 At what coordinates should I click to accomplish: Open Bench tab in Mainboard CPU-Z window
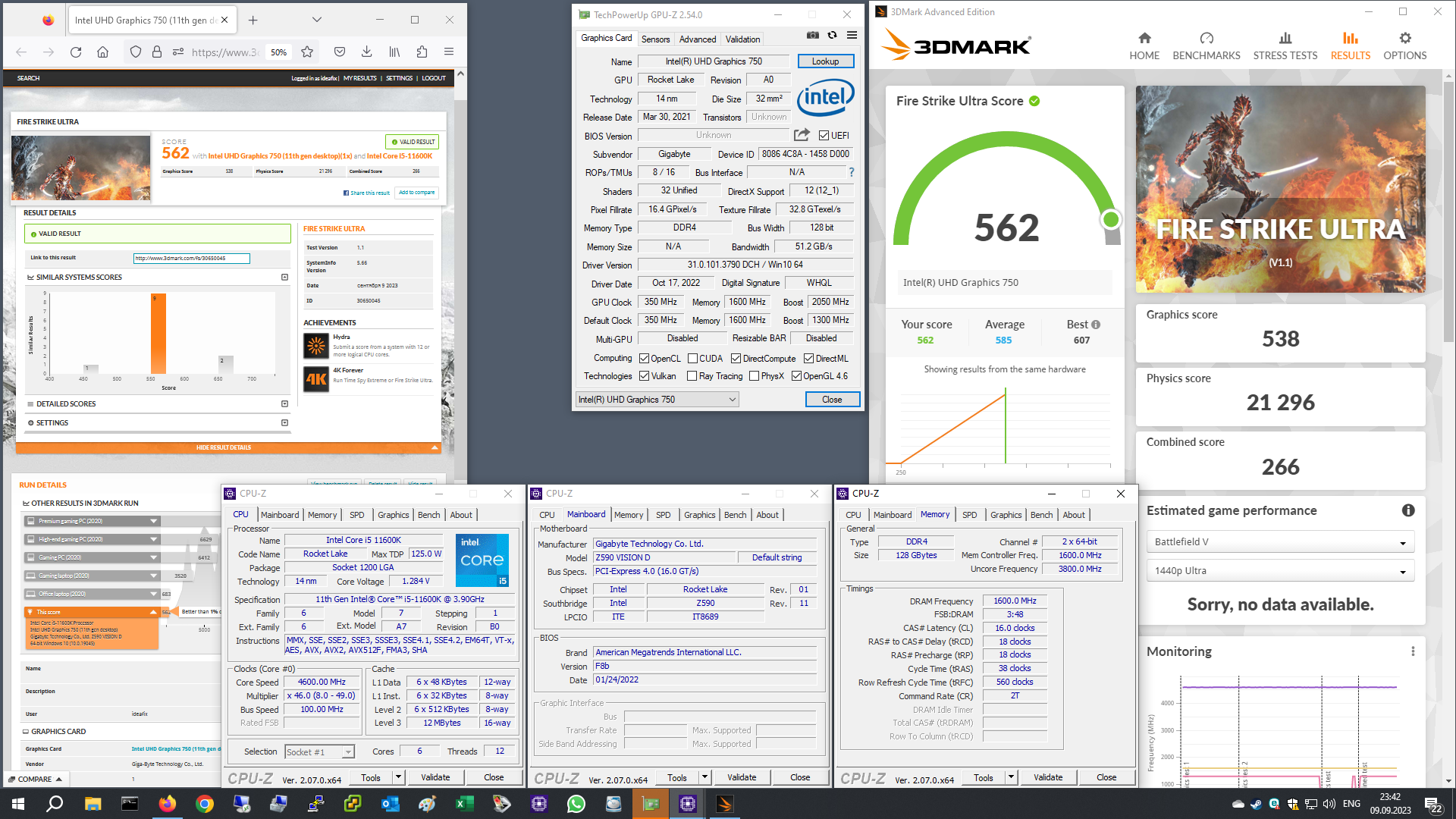point(735,515)
